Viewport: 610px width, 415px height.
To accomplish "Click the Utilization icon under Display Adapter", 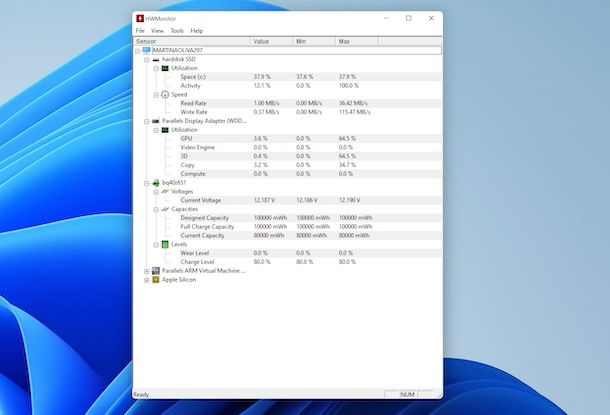I will click(165, 130).
